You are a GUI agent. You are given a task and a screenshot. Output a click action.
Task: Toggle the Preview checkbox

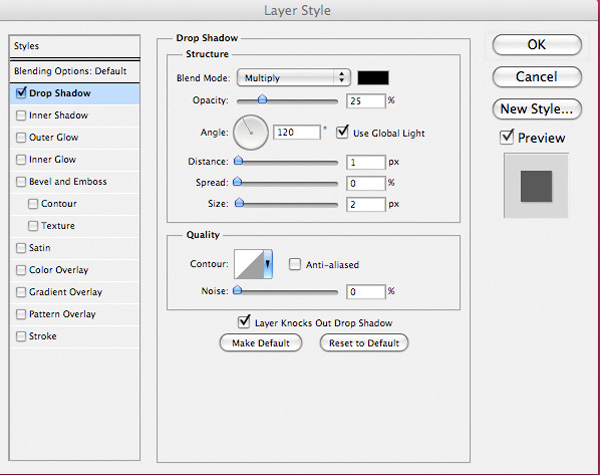[x=507, y=137]
